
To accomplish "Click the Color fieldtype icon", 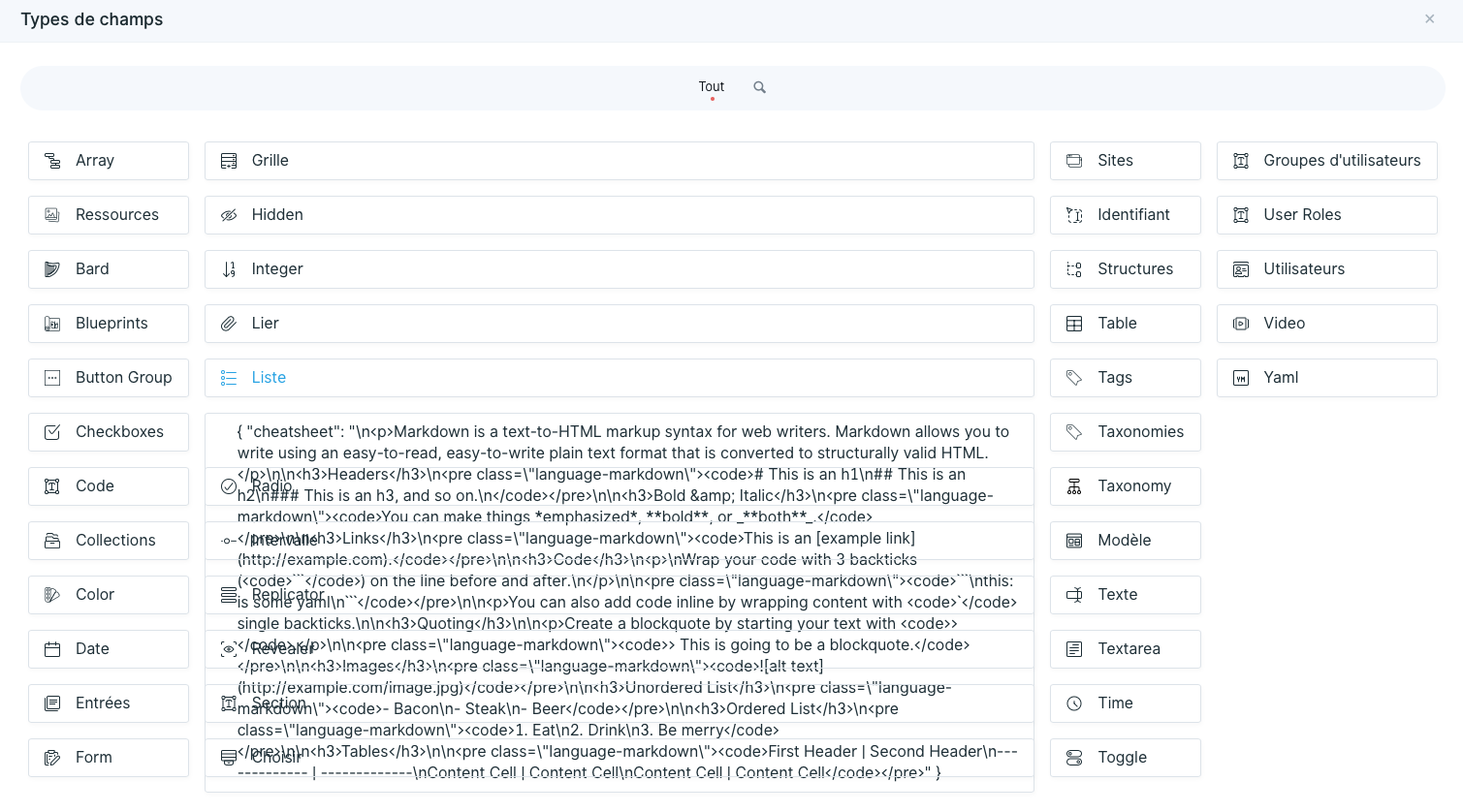I will tap(53, 595).
